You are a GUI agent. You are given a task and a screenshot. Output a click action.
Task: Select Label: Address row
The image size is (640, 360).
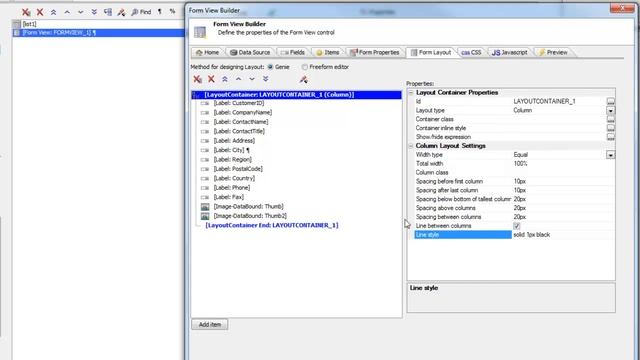234,141
